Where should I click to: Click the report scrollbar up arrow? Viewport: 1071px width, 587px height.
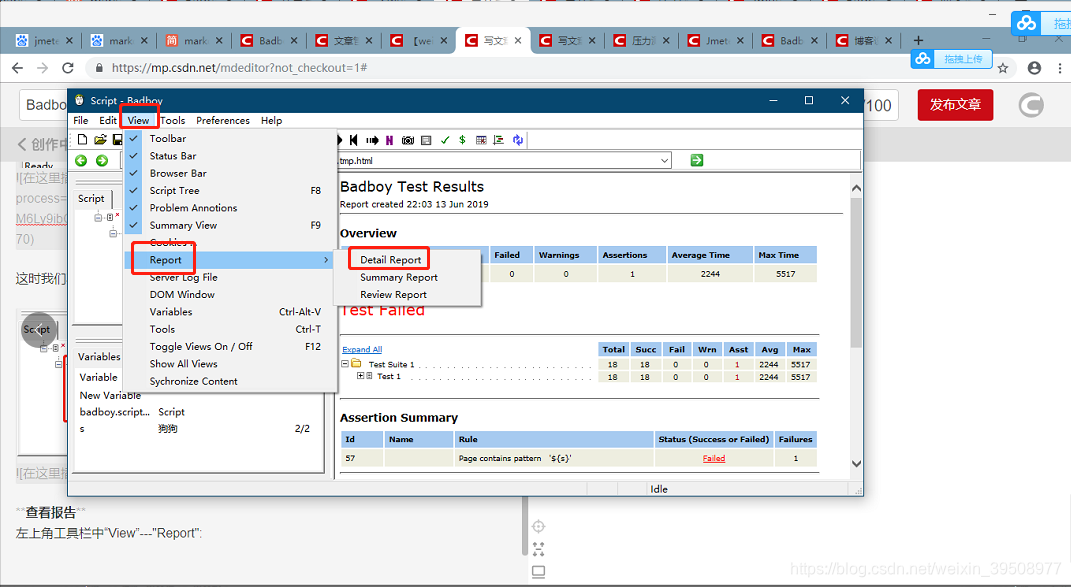[x=857, y=188]
